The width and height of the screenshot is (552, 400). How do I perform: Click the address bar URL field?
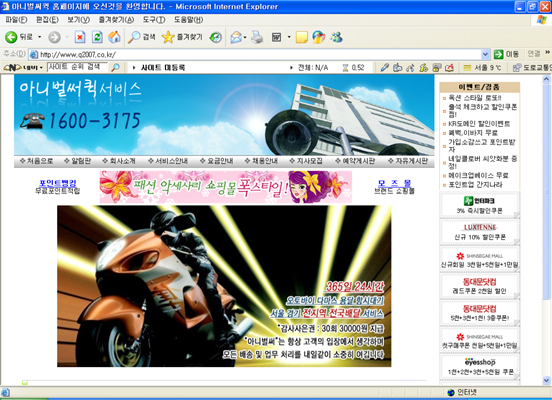click(x=255, y=54)
